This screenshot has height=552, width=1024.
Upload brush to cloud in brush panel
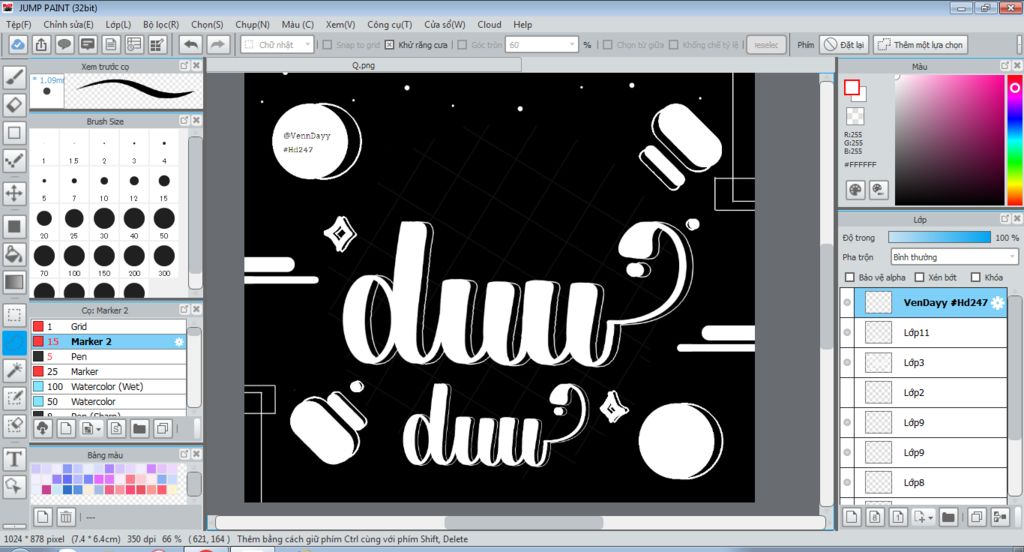42,429
